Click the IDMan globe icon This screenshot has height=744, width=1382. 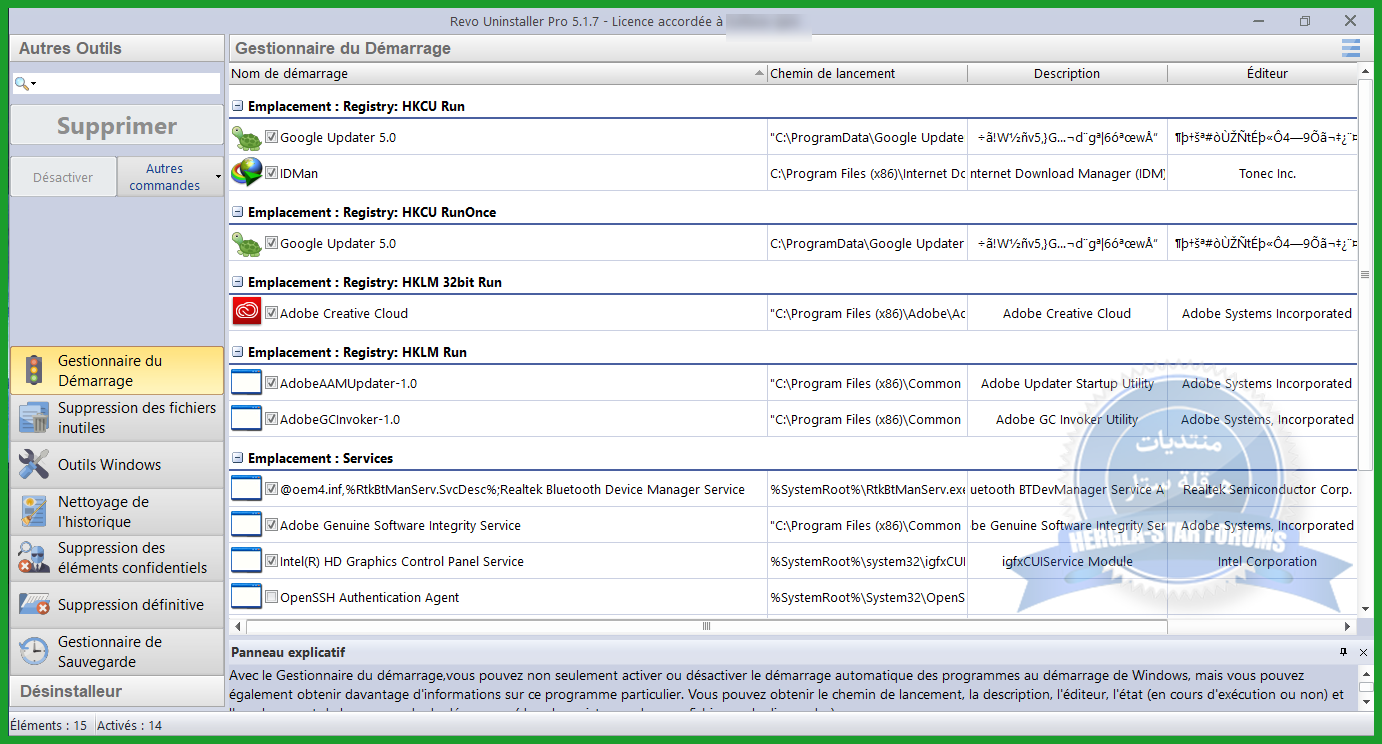point(246,174)
